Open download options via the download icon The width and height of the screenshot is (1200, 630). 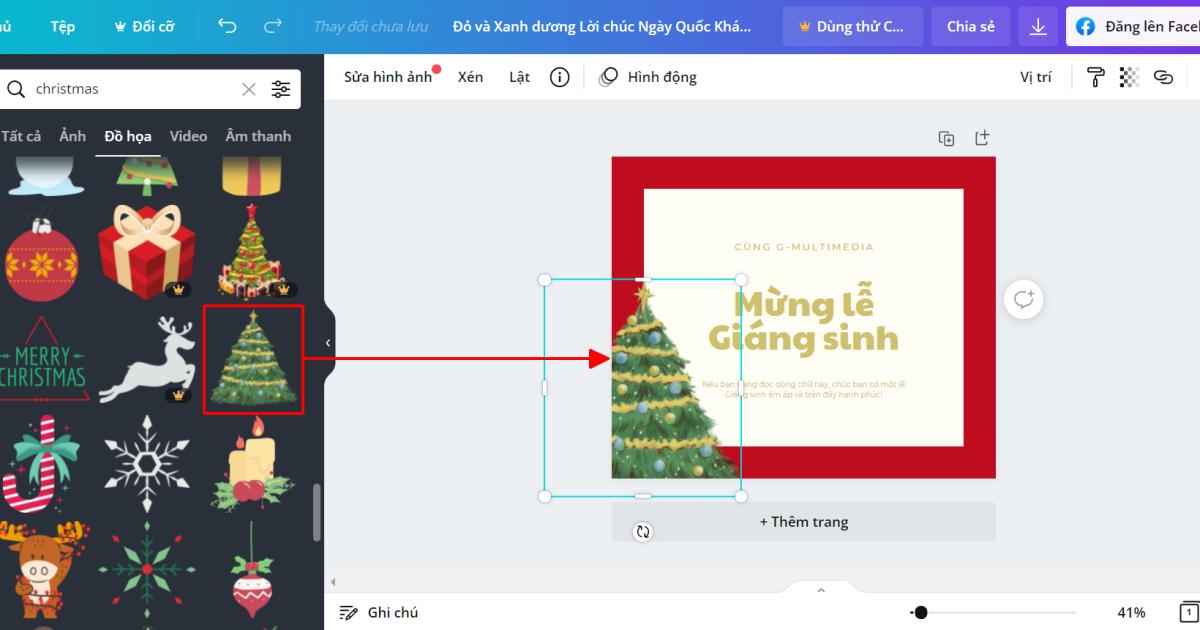tap(1037, 26)
